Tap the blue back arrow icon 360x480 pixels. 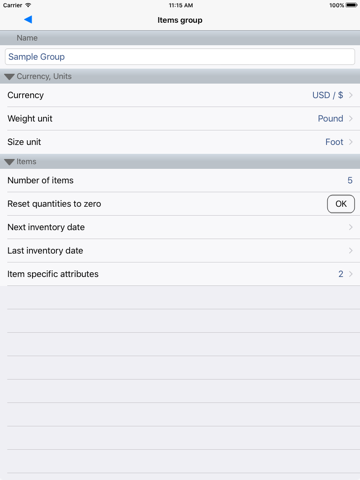point(28,20)
